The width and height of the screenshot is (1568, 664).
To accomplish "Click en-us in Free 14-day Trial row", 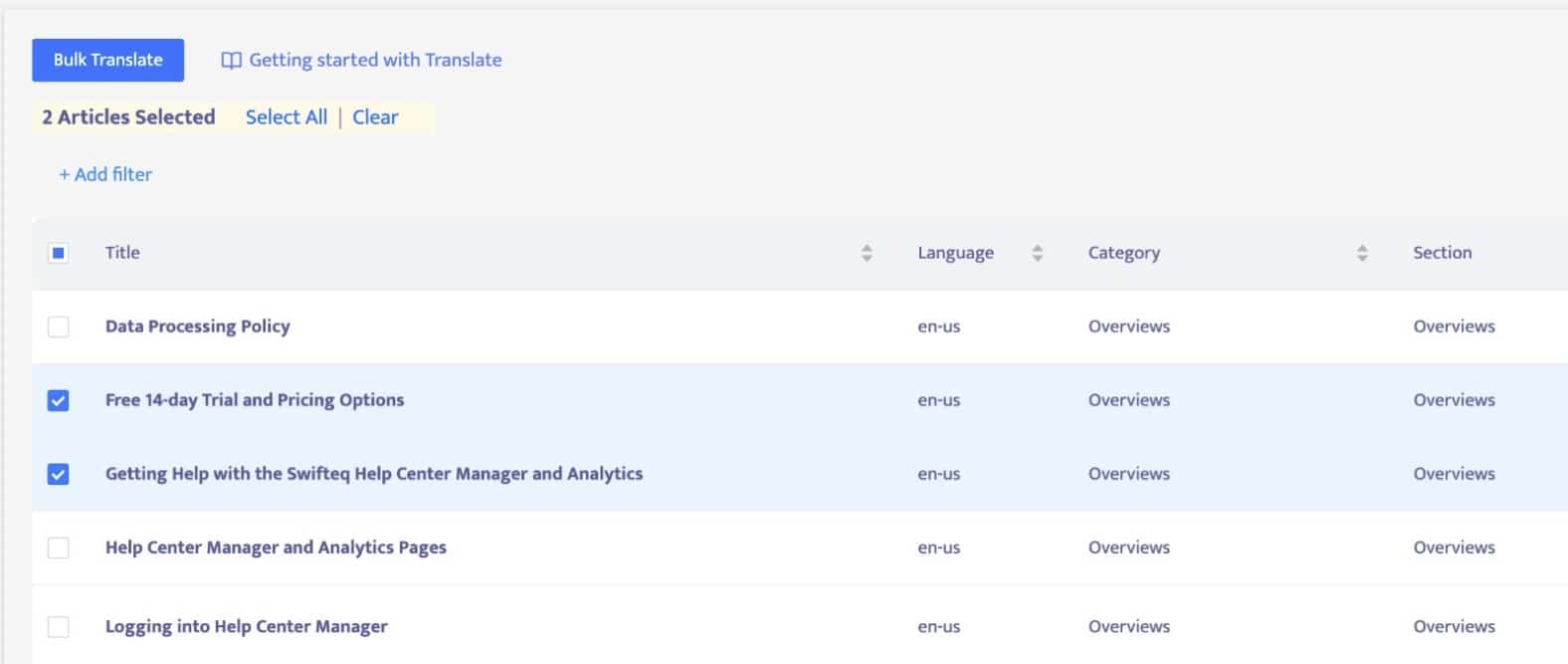I will pos(939,400).
